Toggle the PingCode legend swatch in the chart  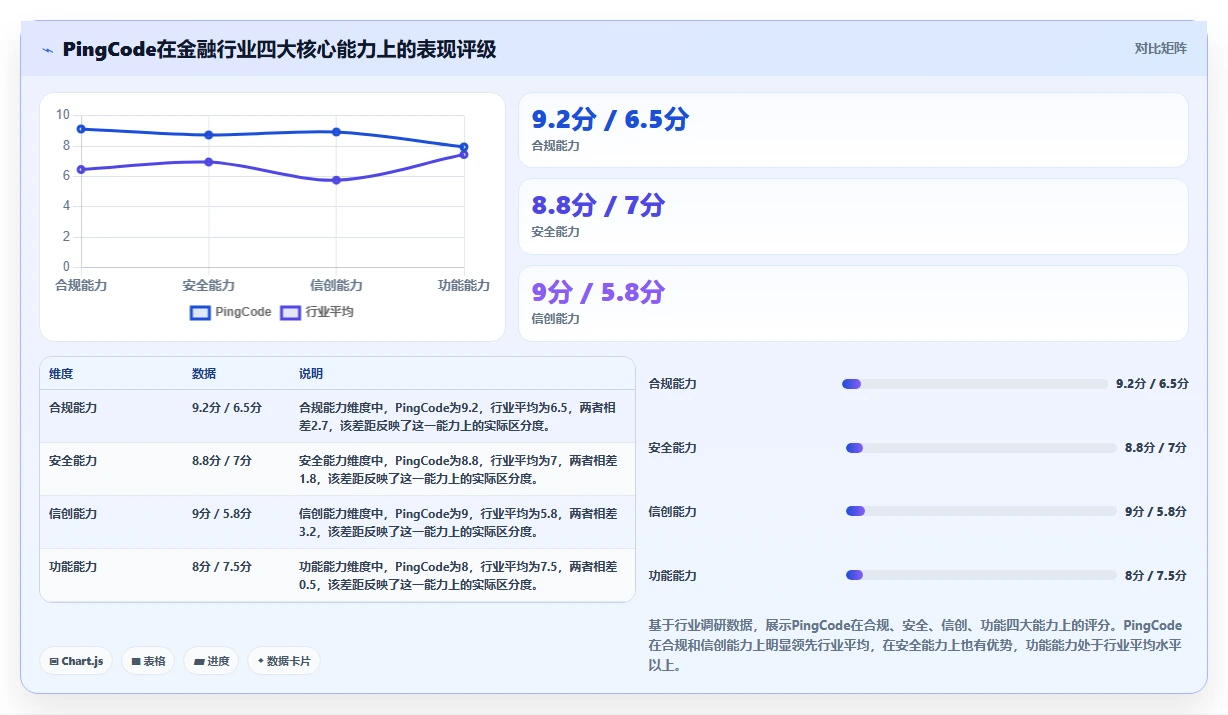(x=200, y=312)
